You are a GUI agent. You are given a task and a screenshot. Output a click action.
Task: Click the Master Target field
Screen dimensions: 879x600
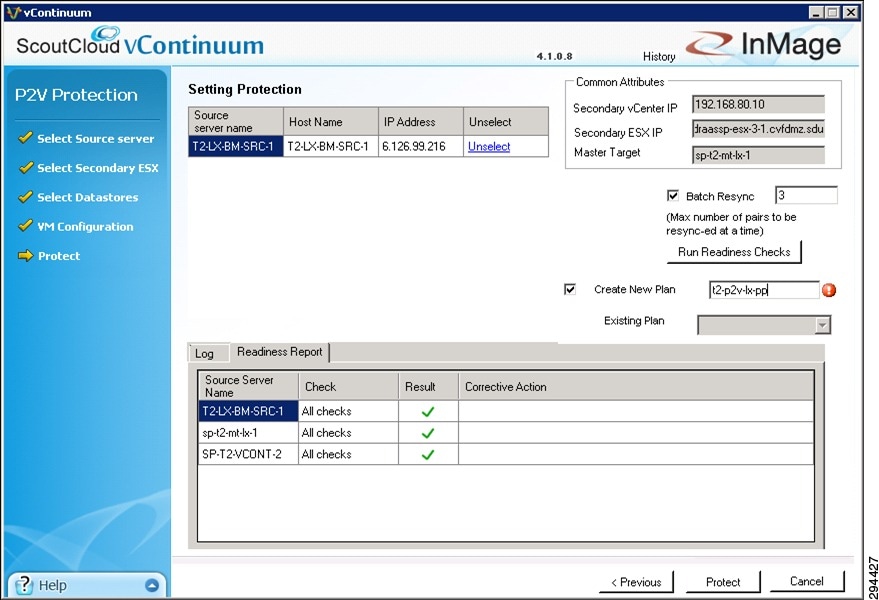click(x=758, y=155)
